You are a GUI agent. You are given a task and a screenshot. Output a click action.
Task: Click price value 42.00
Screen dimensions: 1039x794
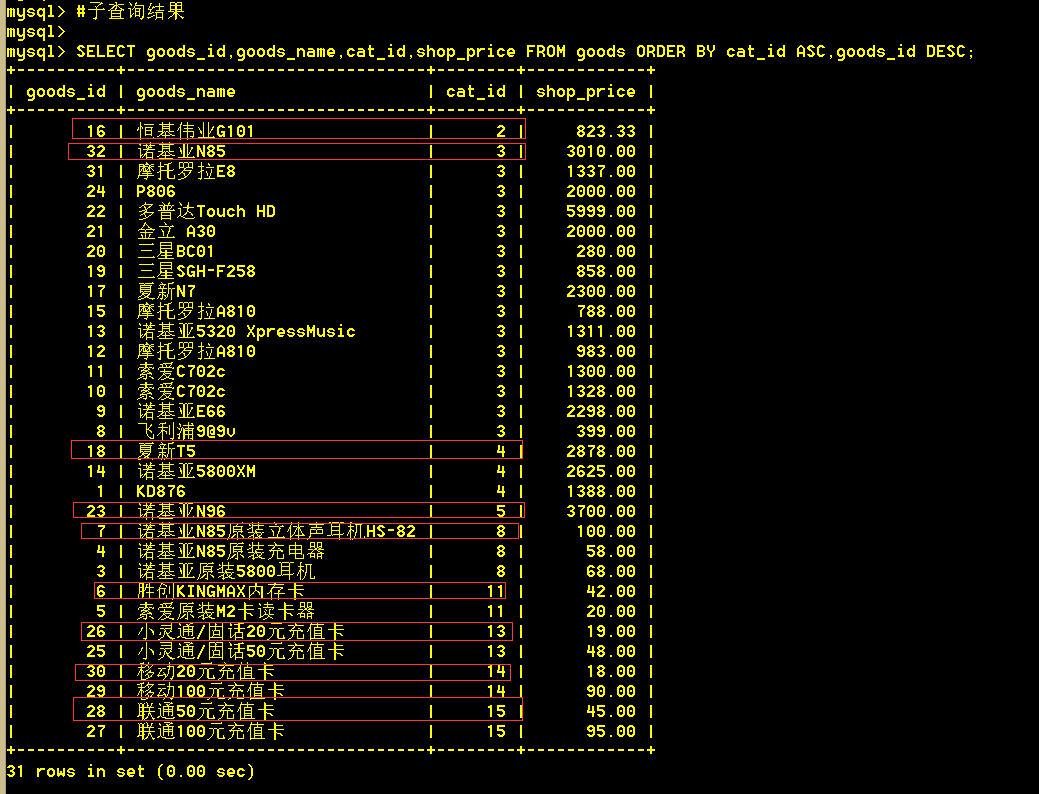point(611,591)
